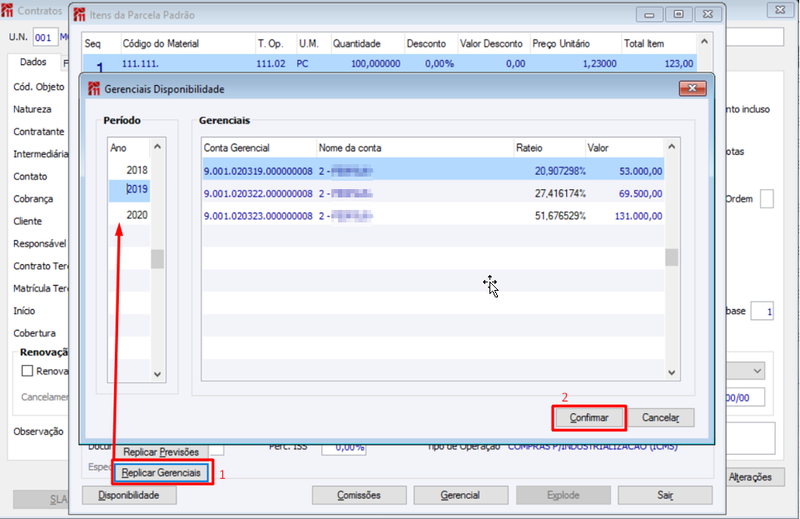Click the T. Op. column header

(x=276, y=43)
